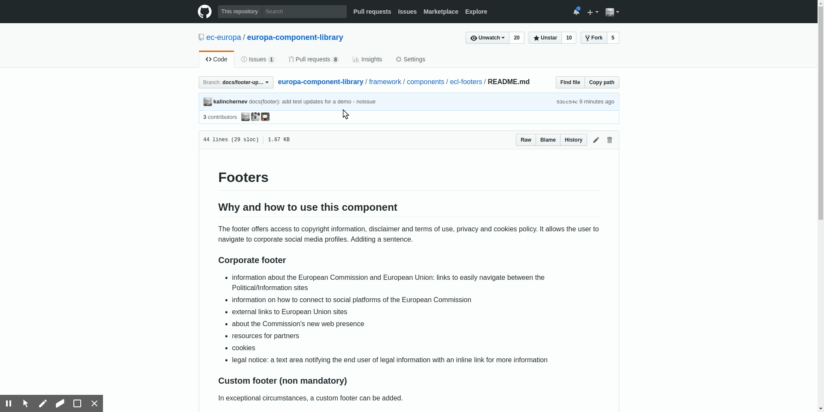Open the Blame view
This screenshot has width=824, height=412.
pos(548,140)
